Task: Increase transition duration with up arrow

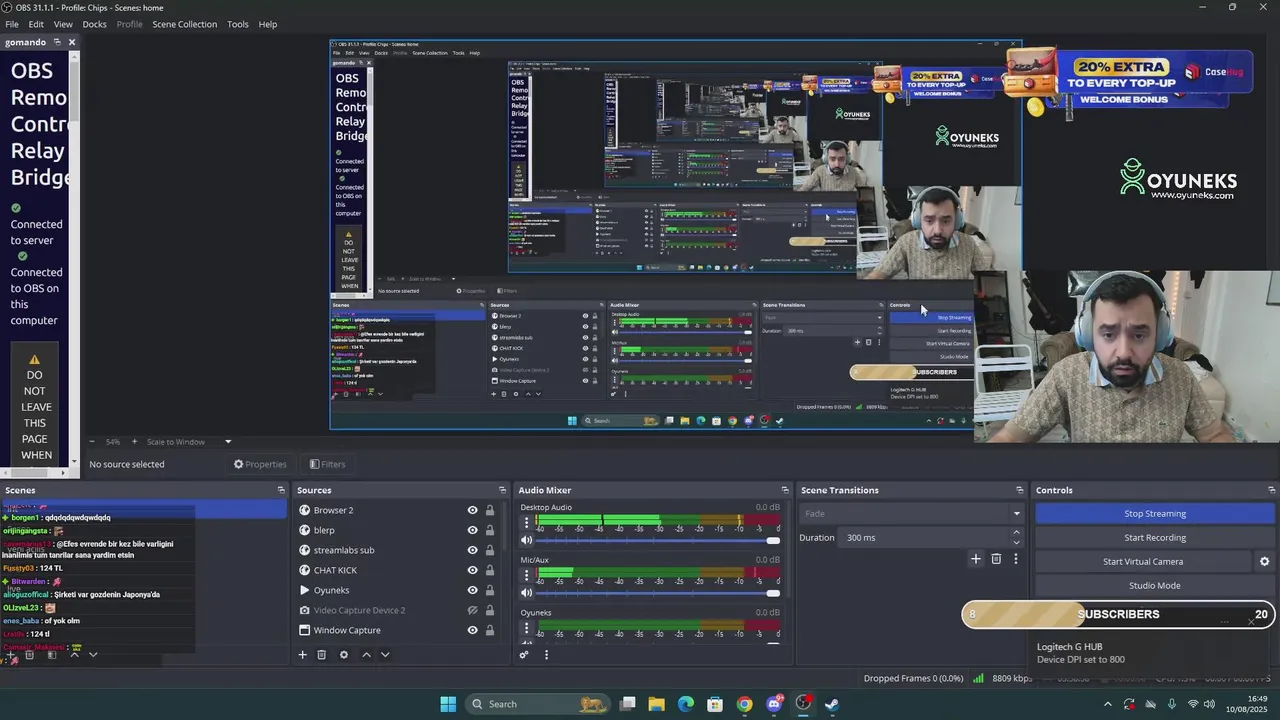Action: [1016, 533]
